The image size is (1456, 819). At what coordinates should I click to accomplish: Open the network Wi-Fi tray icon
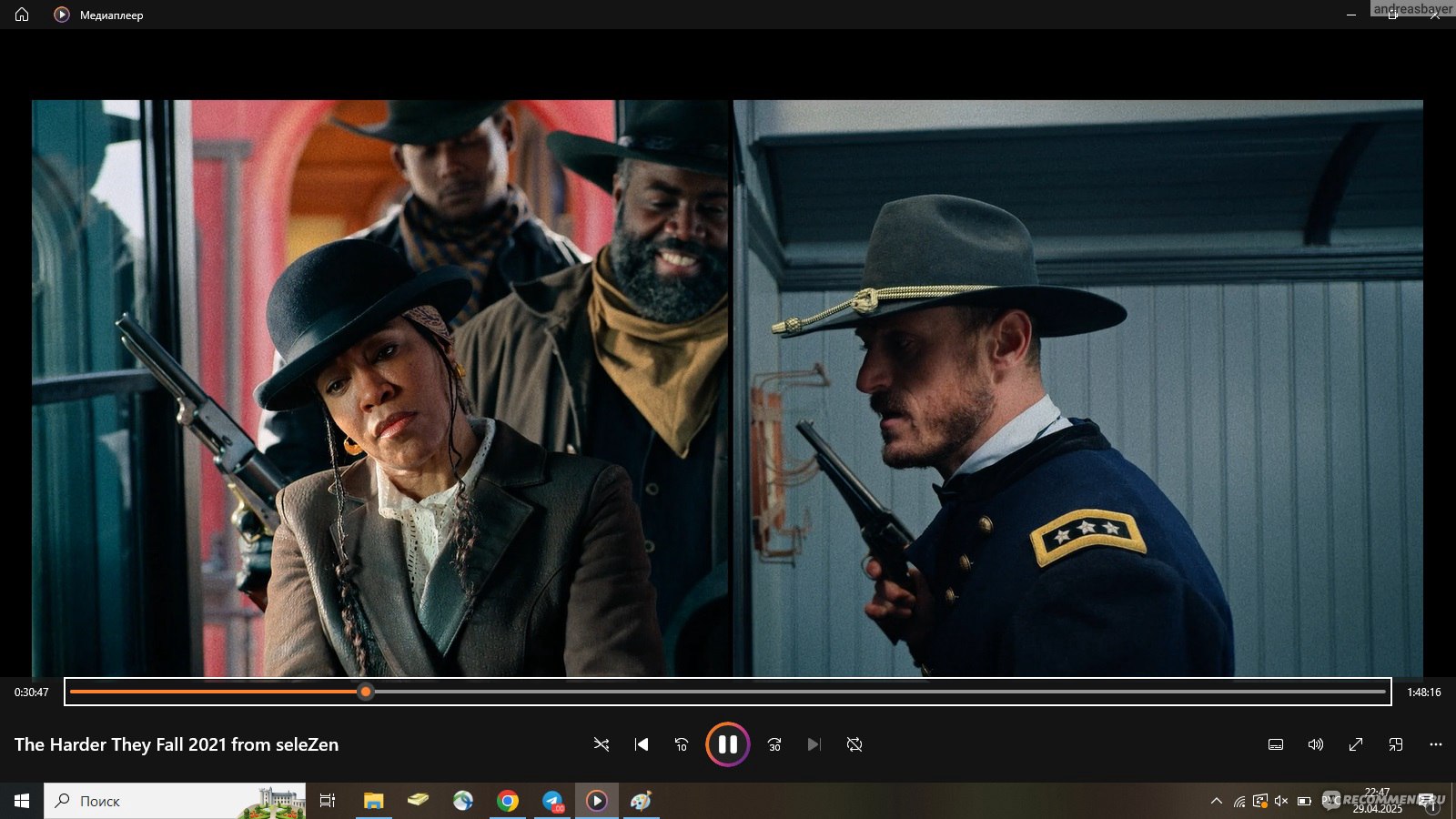pyautogui.click(x=1239, y=801)
